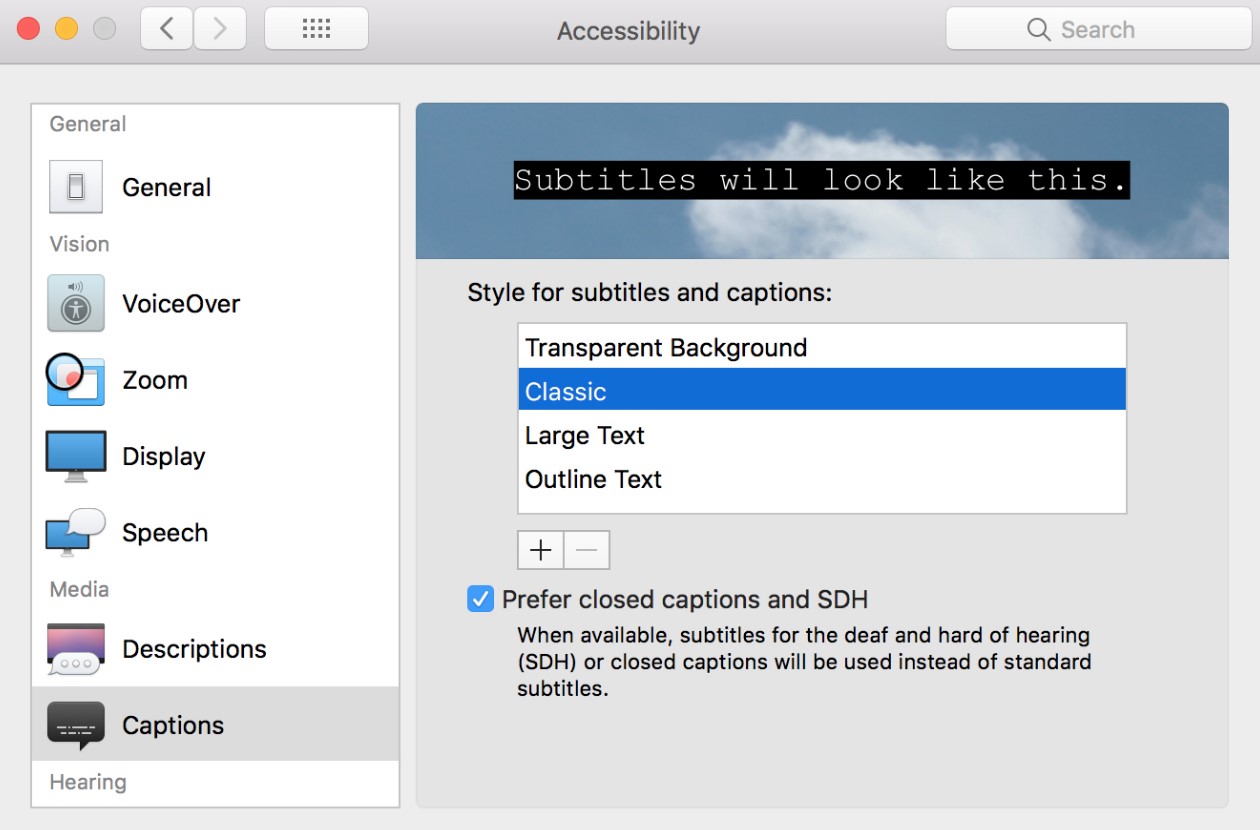
Task: Choose the Outline Text caption style
Action: (x=593, y=479)
